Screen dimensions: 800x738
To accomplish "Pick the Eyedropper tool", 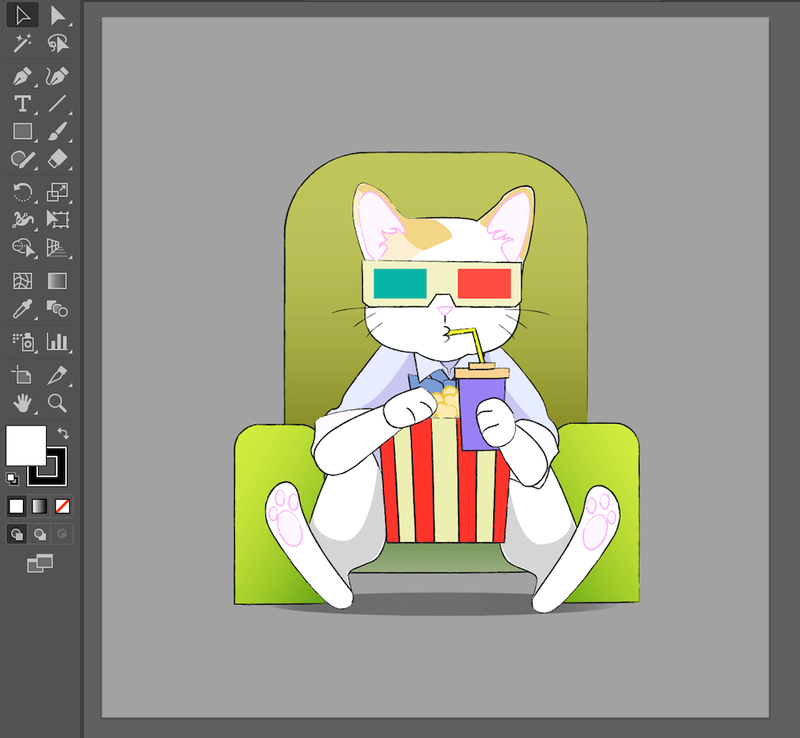I will [23, 309].
